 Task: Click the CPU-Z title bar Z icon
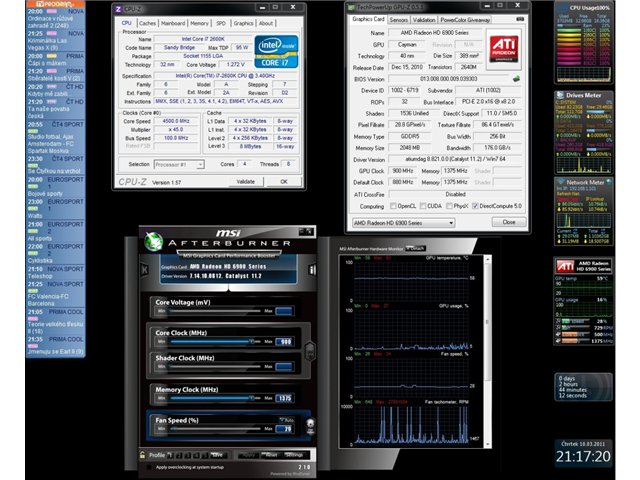tap(118, 9)
